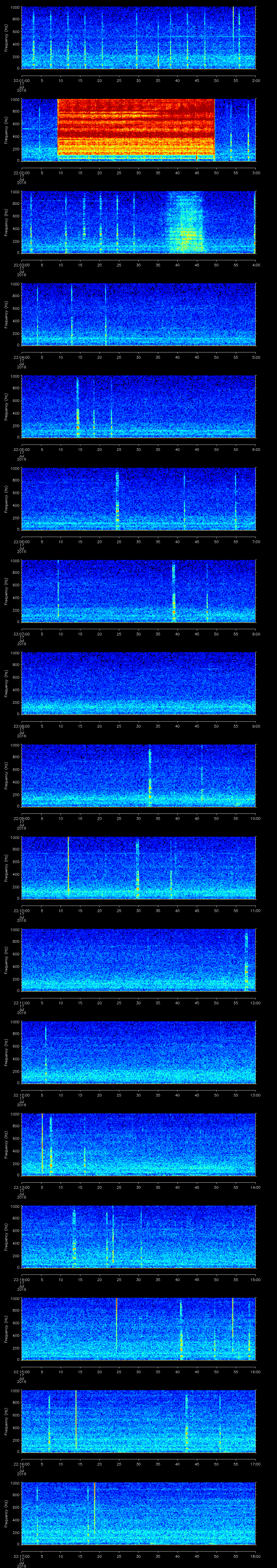Click the 6:00 end time label
The width and height of the screenshot is (277, 1568).
tap(256, 449)
